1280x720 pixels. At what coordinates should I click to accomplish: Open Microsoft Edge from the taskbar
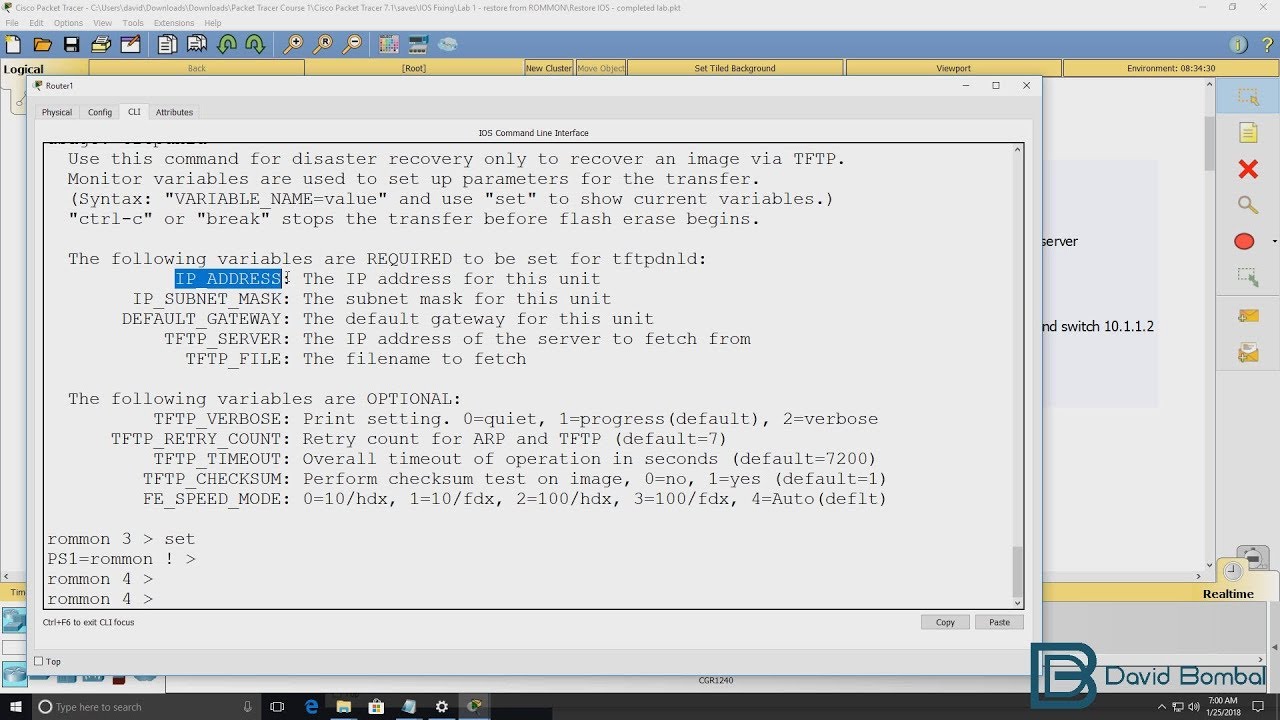(x=311, y=706)
